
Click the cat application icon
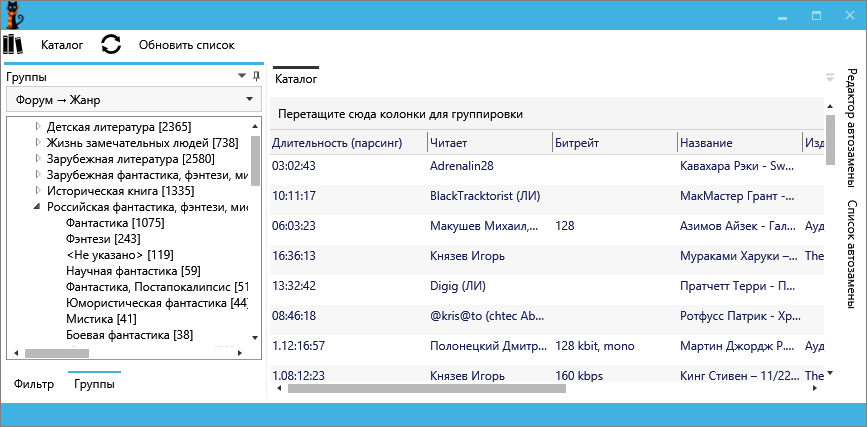pos(14,15)
